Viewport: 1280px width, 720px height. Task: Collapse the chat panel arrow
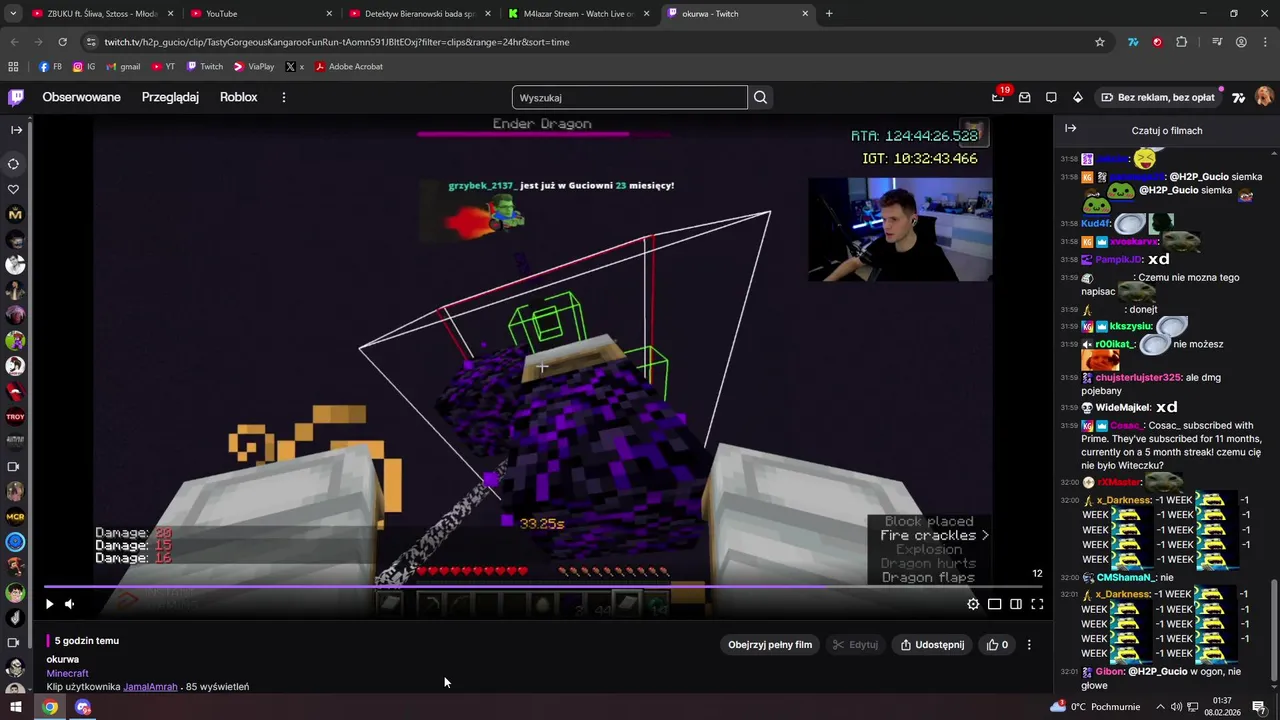pyautogui.click(x=1070, y=129)
